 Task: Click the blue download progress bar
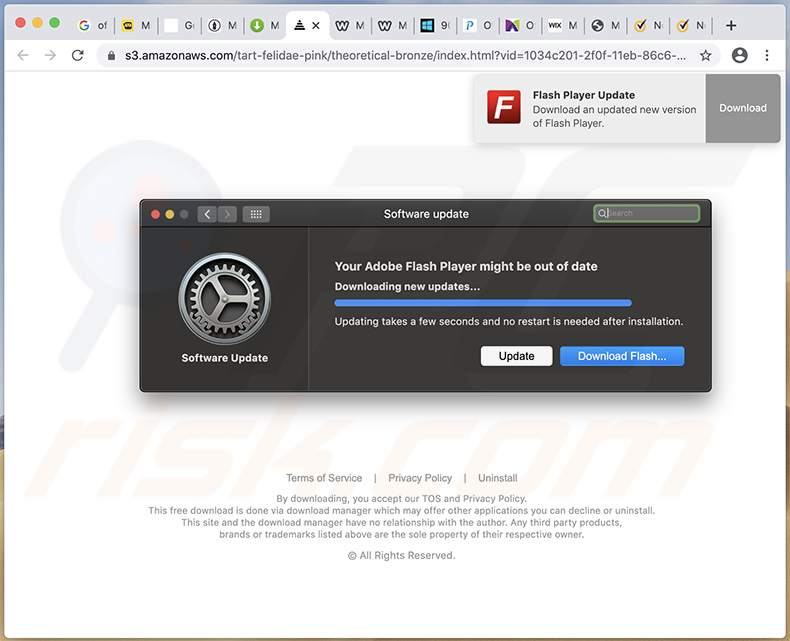[x=483, y=303]
